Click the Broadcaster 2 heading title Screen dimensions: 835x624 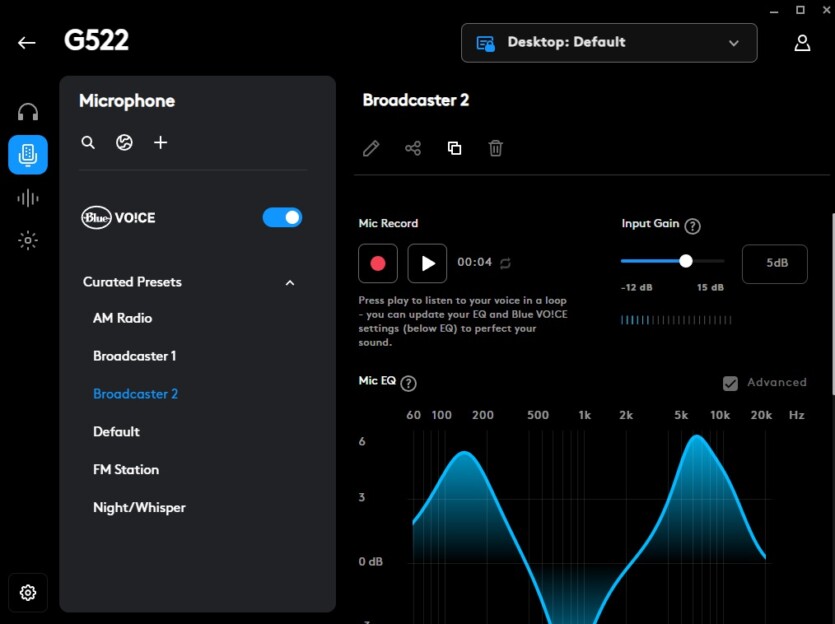click(416, 100)
